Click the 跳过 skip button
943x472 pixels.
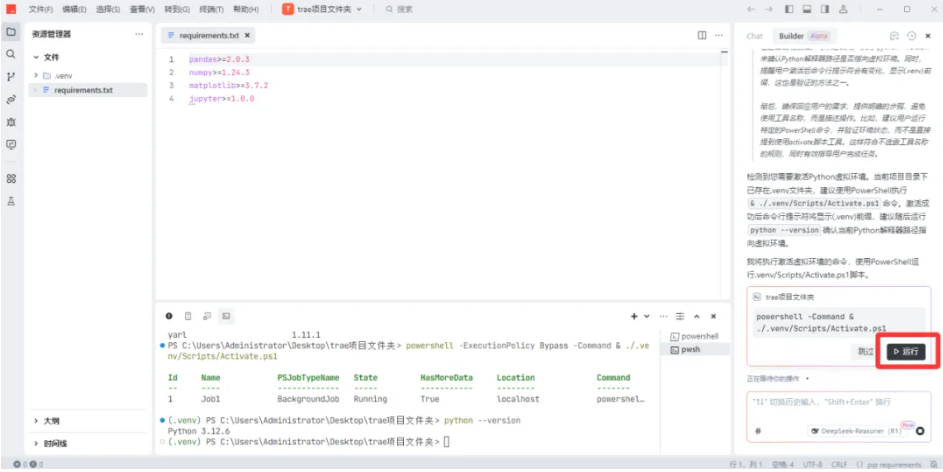[864, 351]
